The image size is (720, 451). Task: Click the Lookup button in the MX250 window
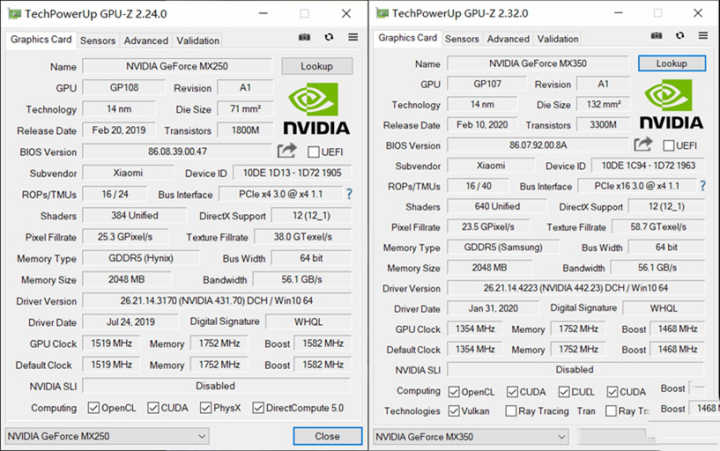coord(317,66)
